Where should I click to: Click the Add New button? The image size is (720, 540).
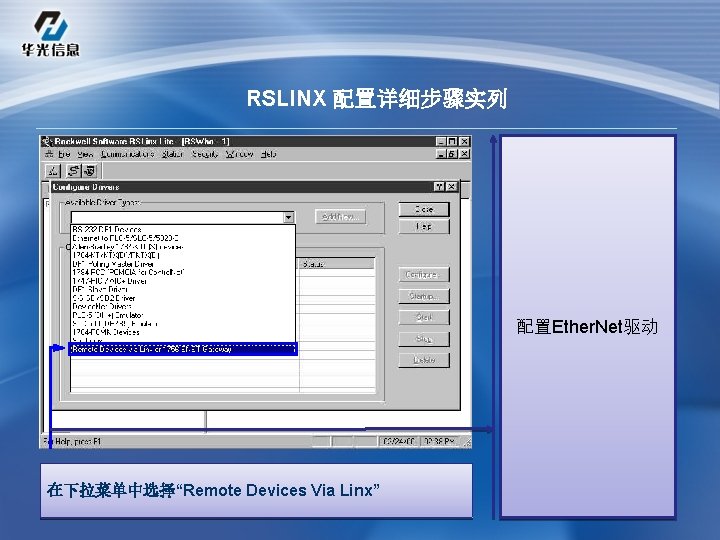coord(340,217)
